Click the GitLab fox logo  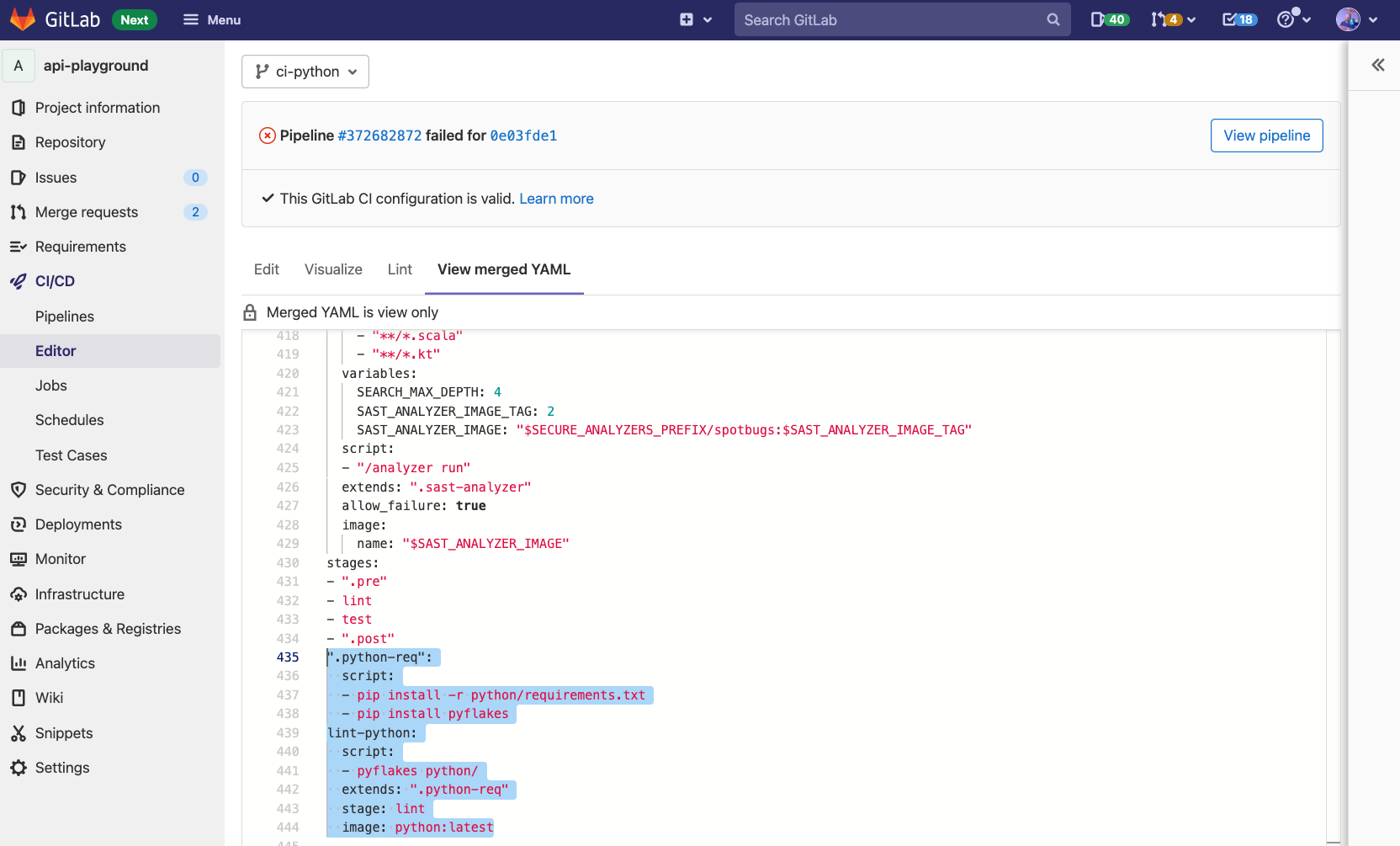coord(23,19)
